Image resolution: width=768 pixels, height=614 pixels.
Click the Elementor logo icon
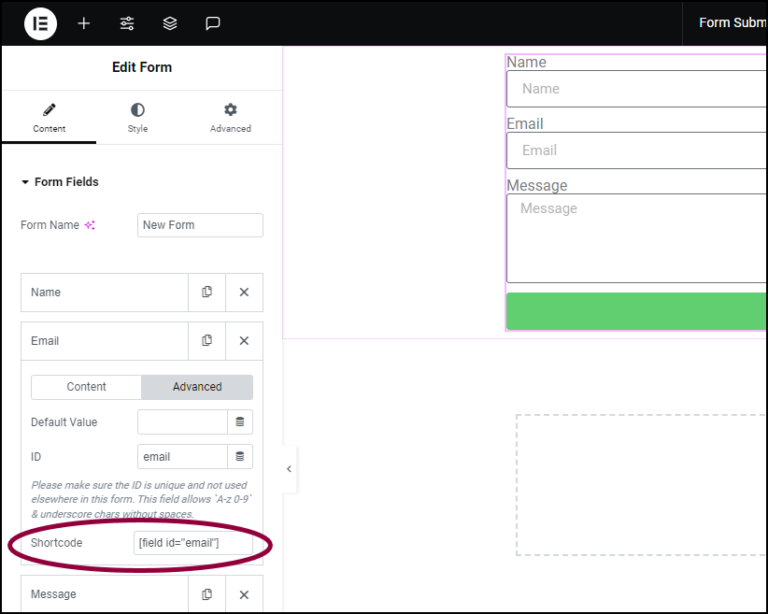(40, 23)
